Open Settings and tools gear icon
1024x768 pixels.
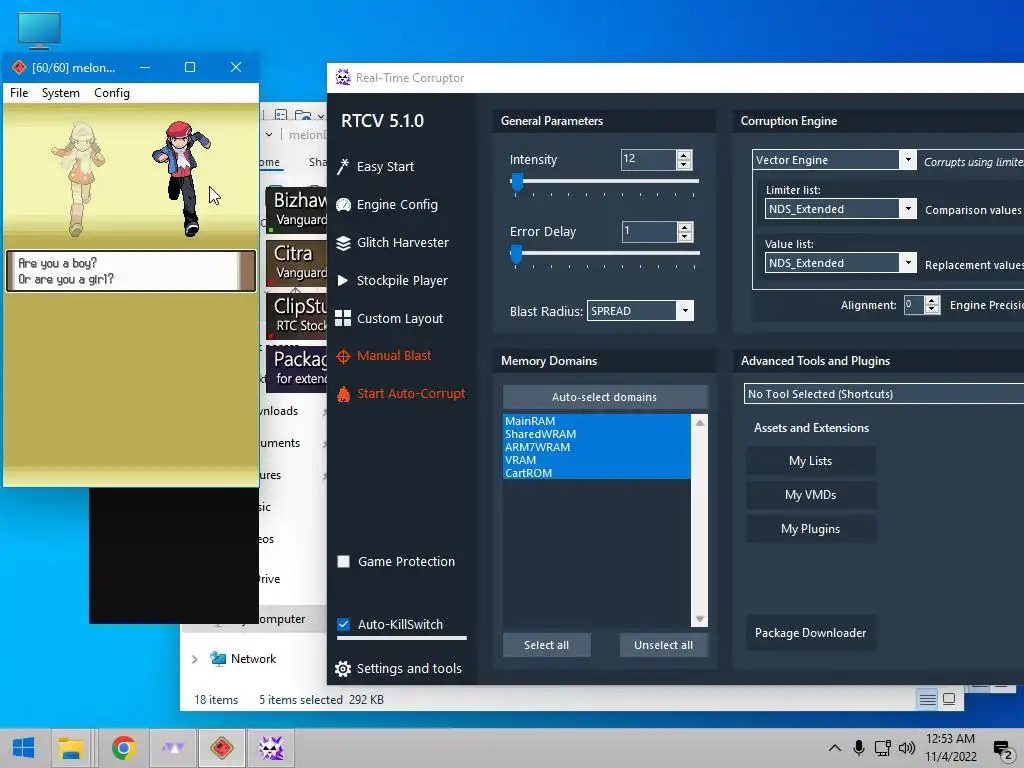tap(343, 669)
